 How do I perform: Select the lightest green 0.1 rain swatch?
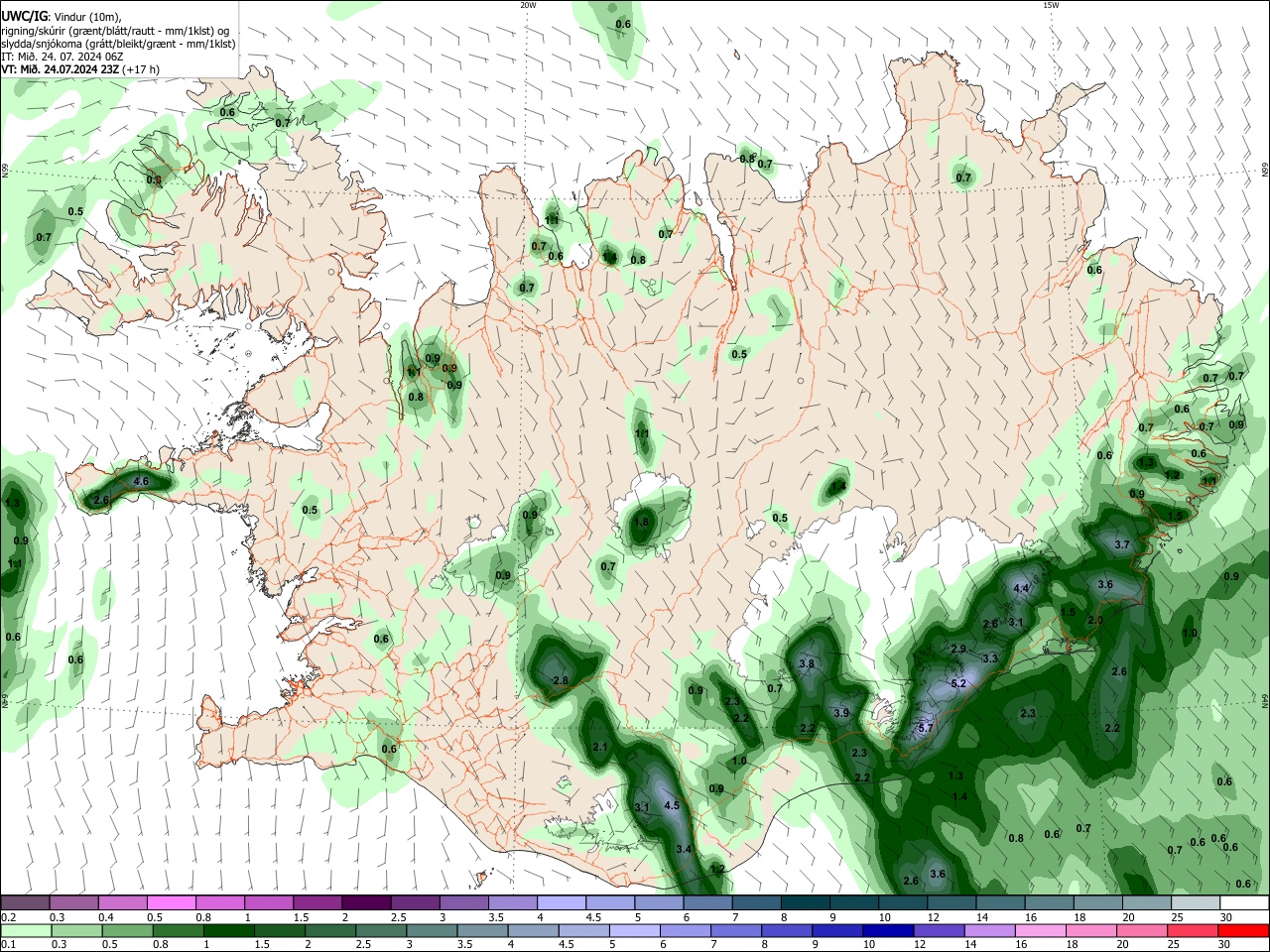pos(25,931)
